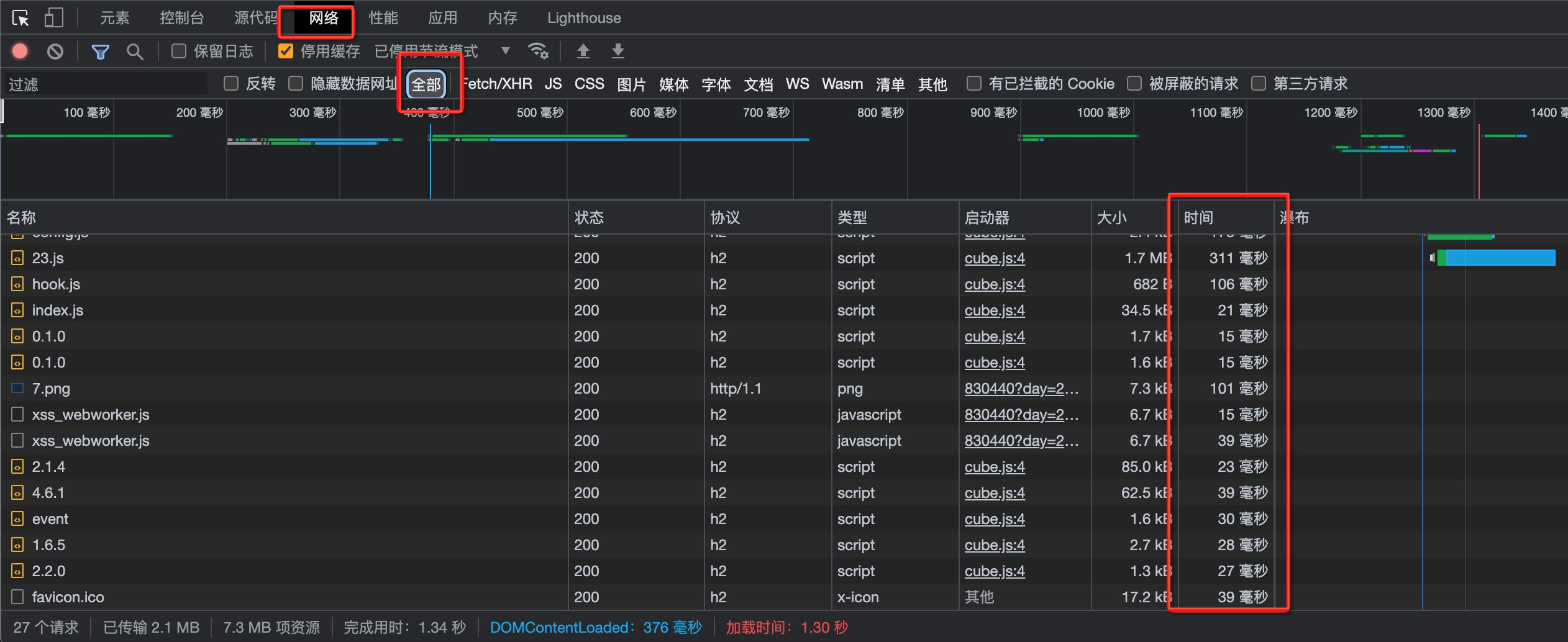
Task: Filter requests by 其他 type
Action: 932,84
